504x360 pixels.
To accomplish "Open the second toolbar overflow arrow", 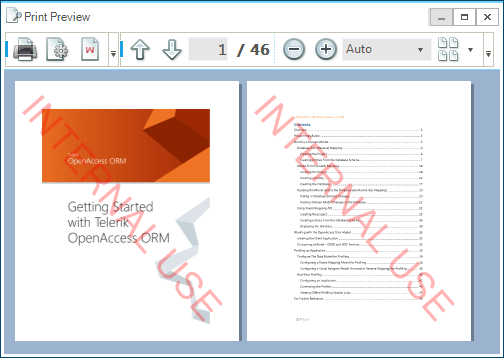I will (488, 50).
